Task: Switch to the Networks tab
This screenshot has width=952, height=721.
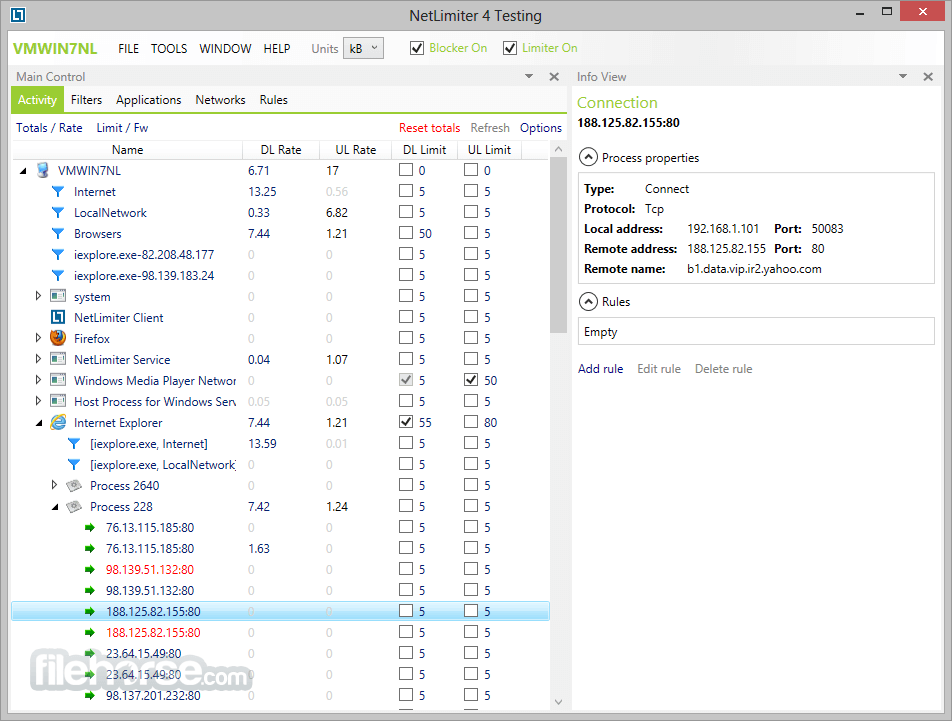Action: [220, 100]
